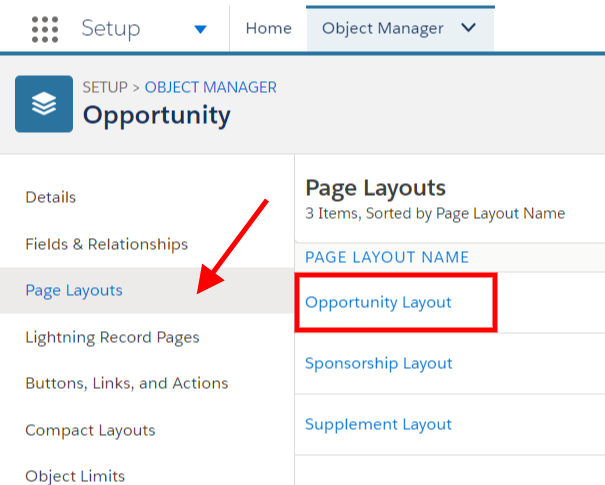Open Lightning Record Pages section
Screen dimensions: 605x485
click(x=112, y=337)
